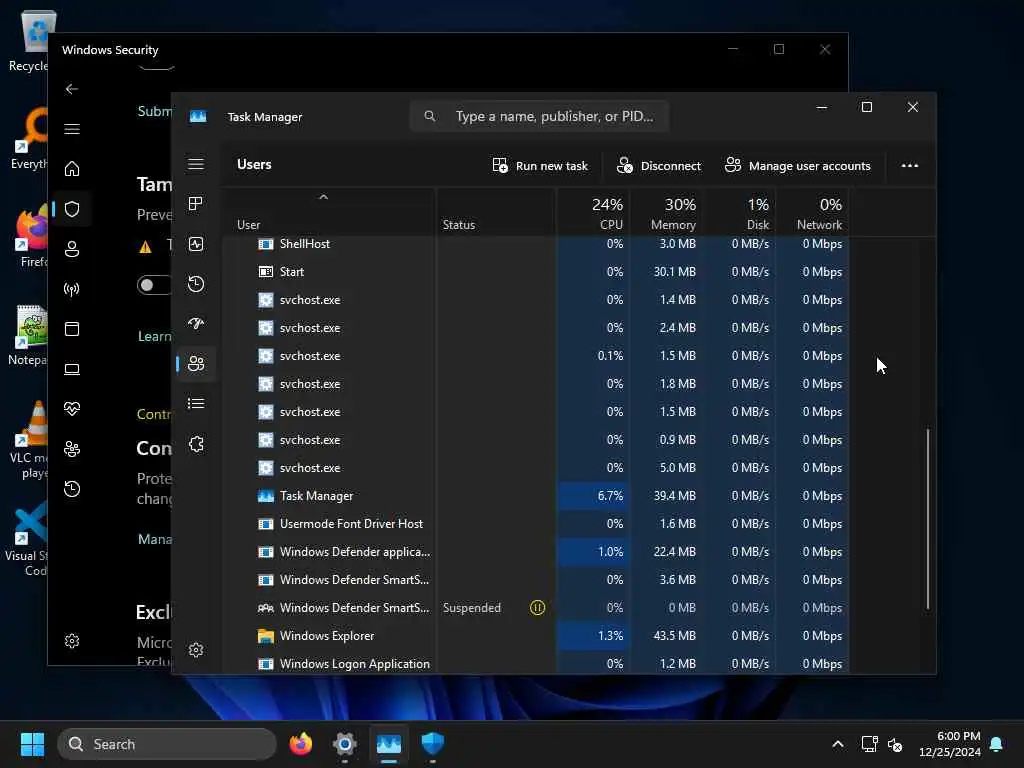1024x768 pixels.
Task: Open Device performance & health icon
Action: coord(72,409)
